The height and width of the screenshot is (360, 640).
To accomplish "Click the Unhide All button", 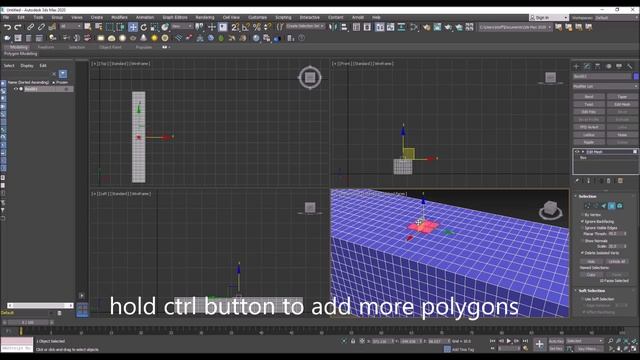I will click(616, 261).
